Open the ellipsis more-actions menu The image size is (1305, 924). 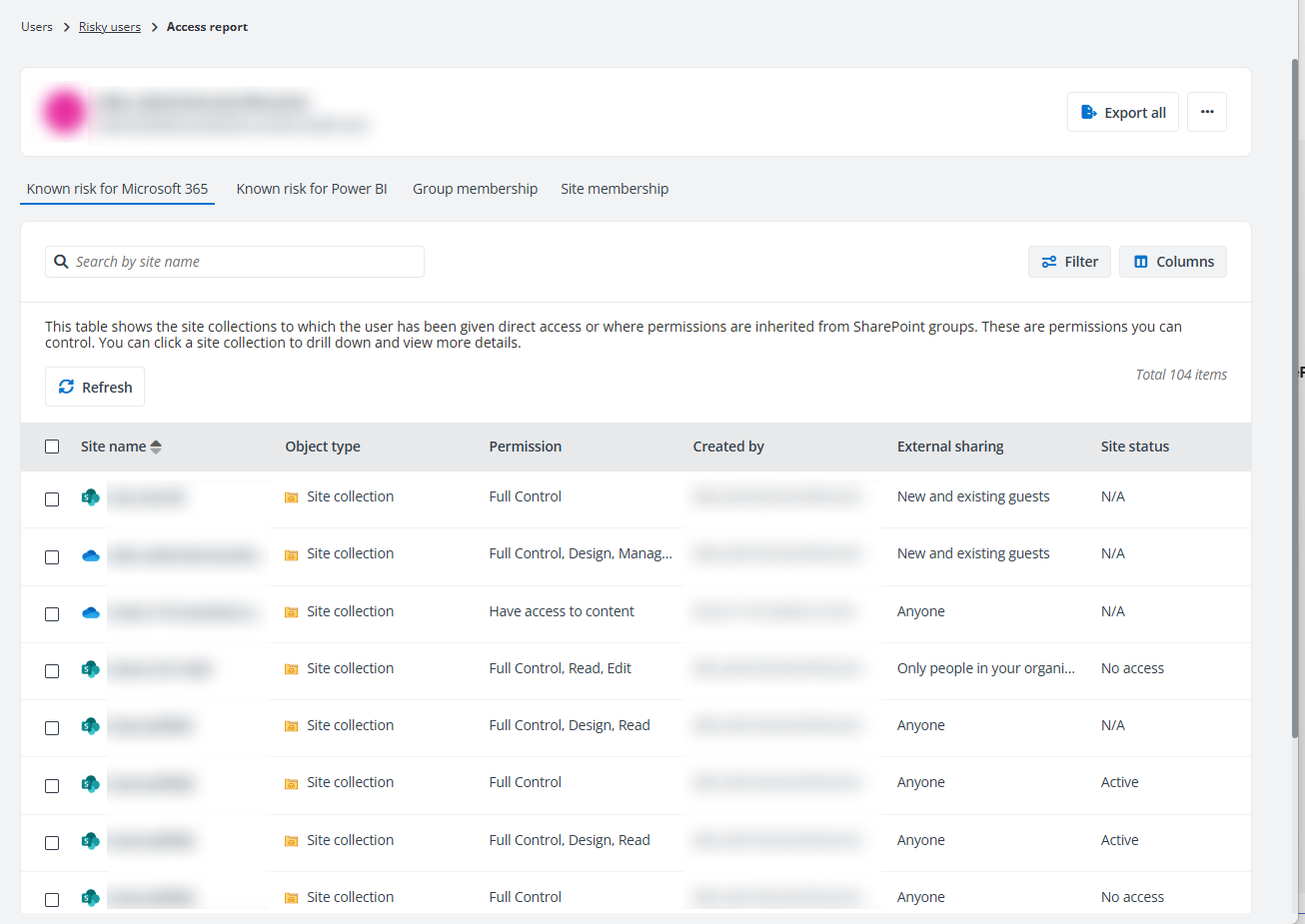[1207, 111]
